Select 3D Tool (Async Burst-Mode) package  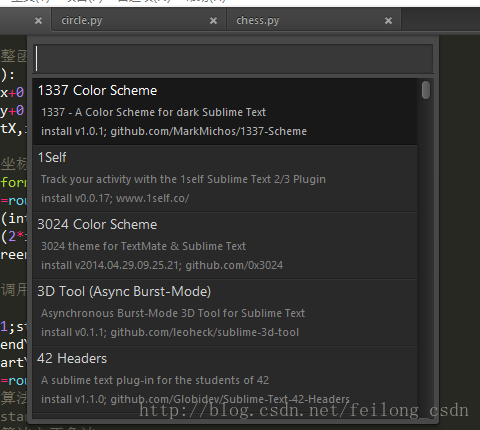[x=225, y=312]
